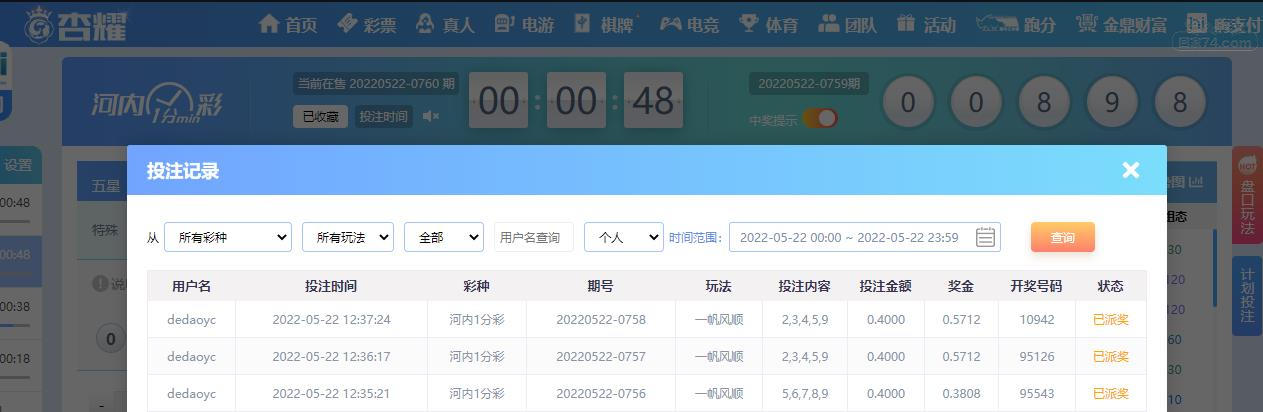Open the 个人 scope dropdown
The image size is (1263, 412).
(624, 237)
